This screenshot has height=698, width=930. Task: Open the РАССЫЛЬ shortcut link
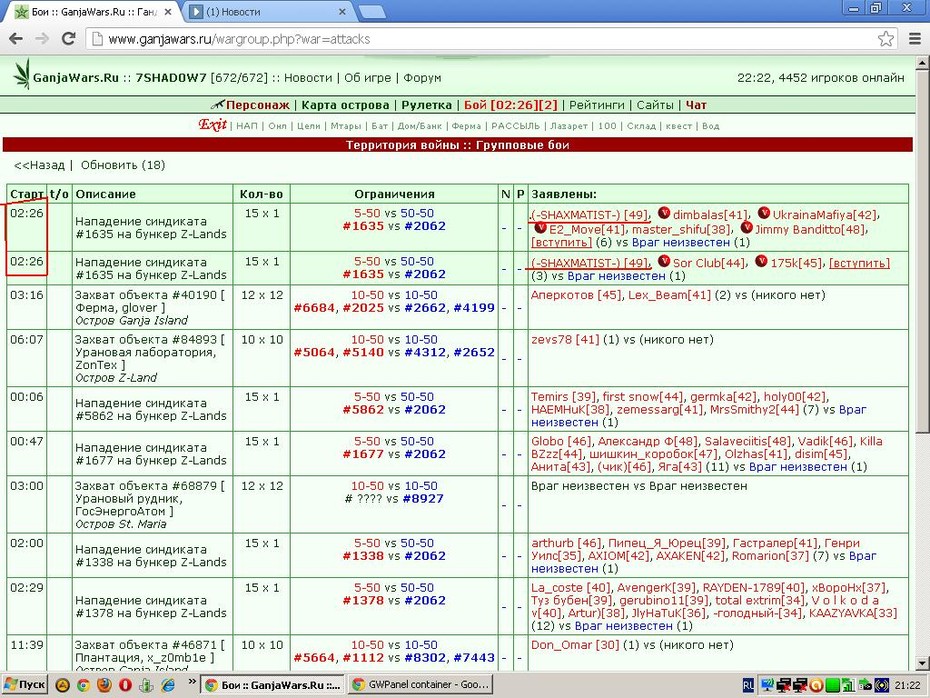click(515, 126)
